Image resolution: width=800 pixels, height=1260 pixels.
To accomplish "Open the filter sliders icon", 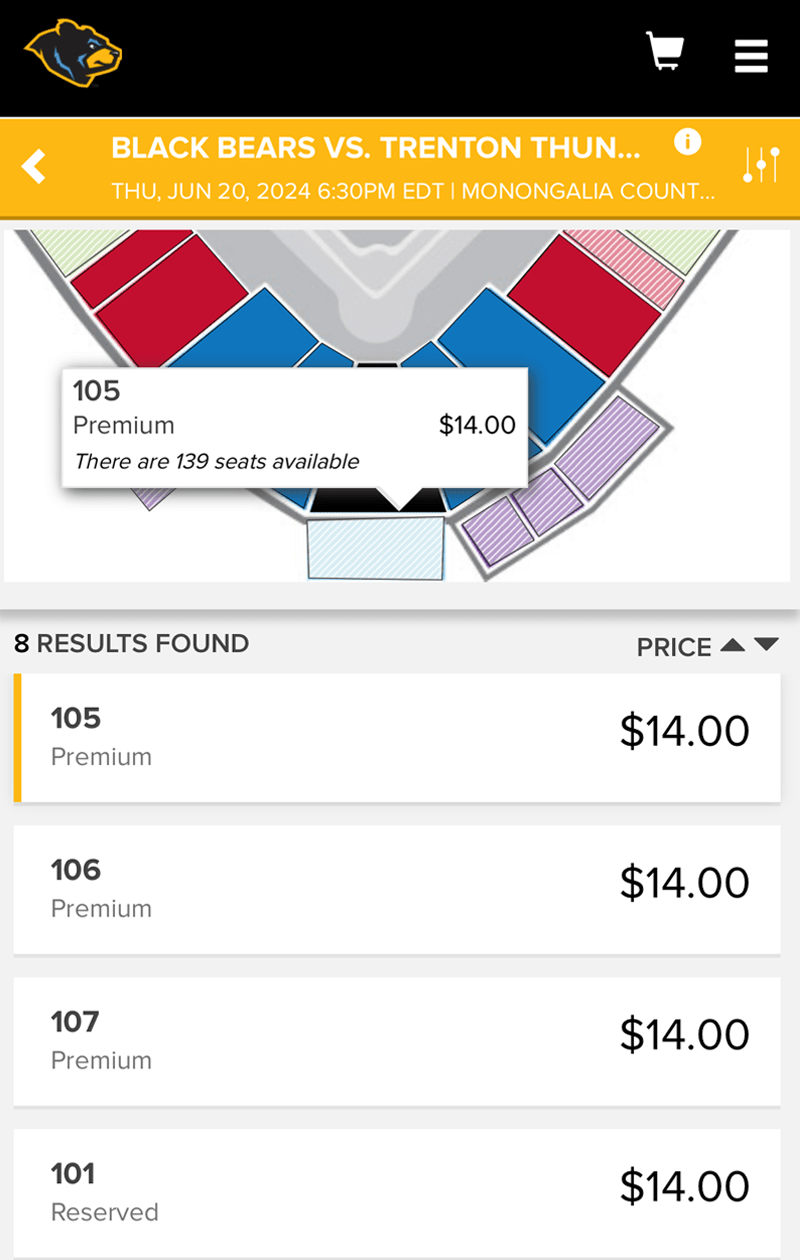I will pyautogui.click(x=761, y=165).
